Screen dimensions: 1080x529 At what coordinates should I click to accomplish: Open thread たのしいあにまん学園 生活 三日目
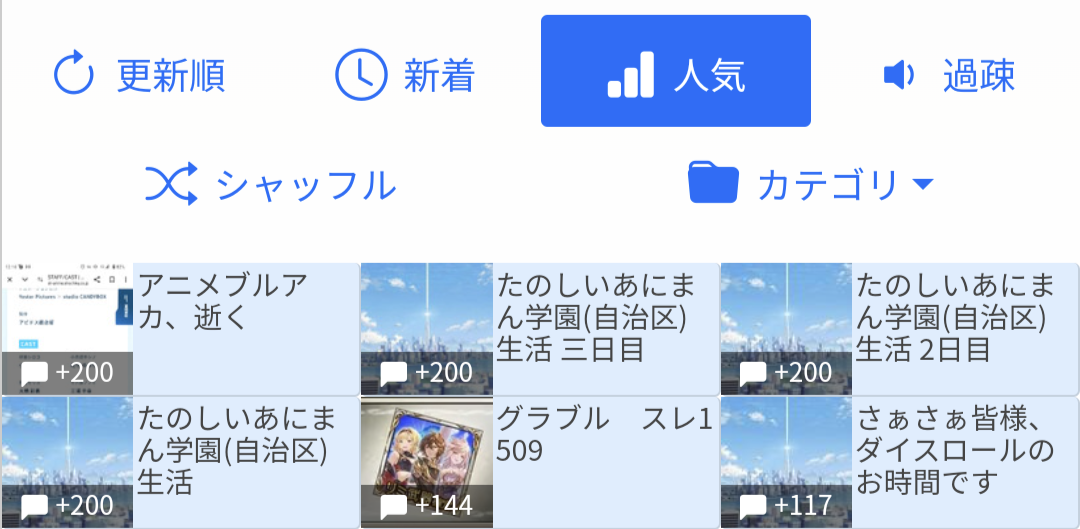[x=539, y=329]
